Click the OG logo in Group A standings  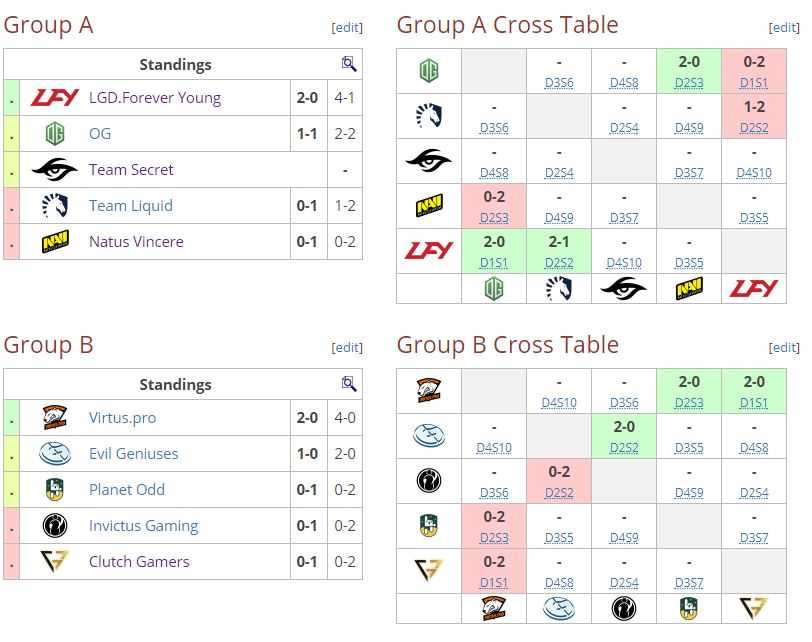click(x=54, y=134)
